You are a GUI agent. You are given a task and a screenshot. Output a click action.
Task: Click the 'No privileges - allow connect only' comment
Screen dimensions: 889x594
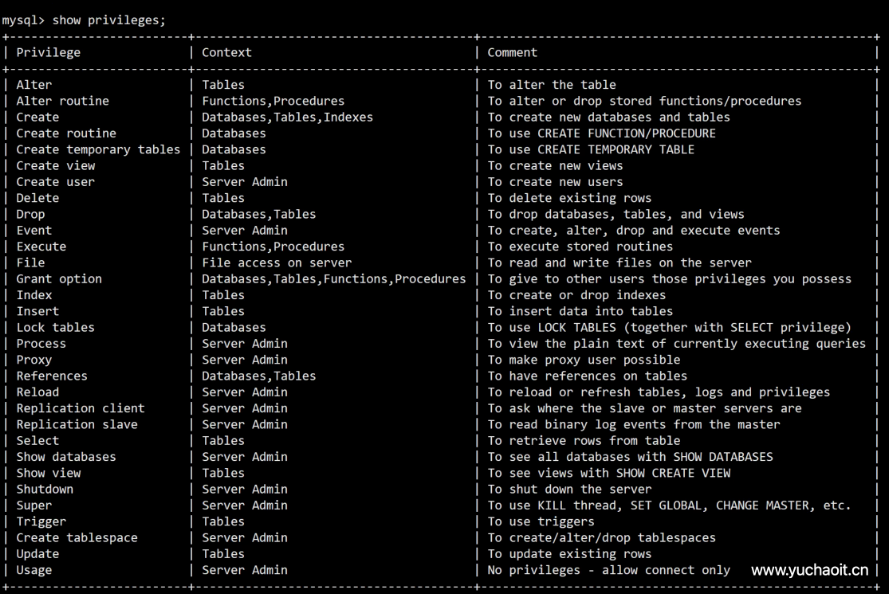(612, 570)
